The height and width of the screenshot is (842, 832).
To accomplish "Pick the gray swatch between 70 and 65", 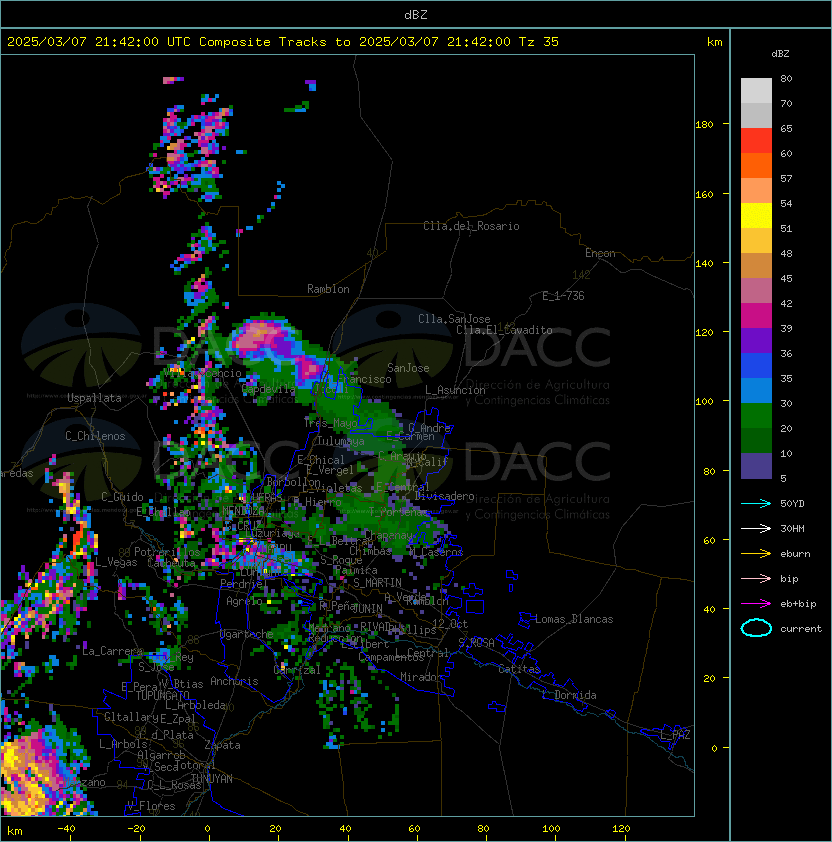I will coord(756,115).
